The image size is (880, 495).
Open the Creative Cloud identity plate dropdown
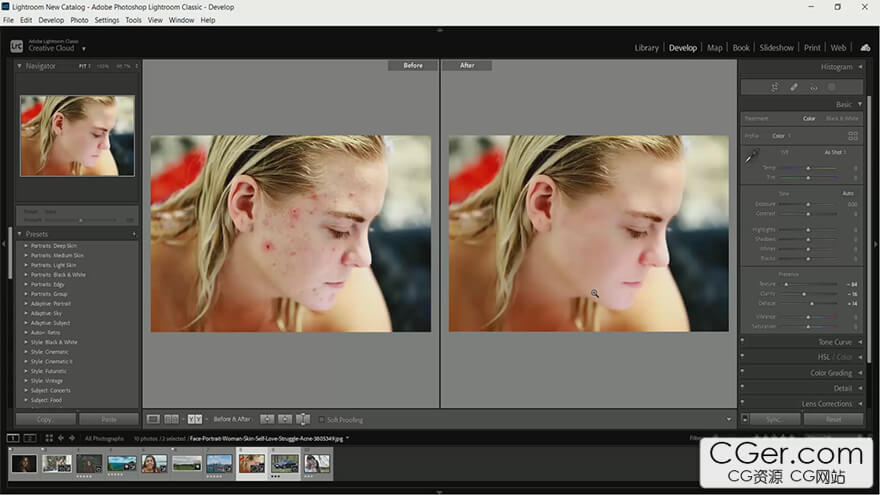(x=84, y=49)
